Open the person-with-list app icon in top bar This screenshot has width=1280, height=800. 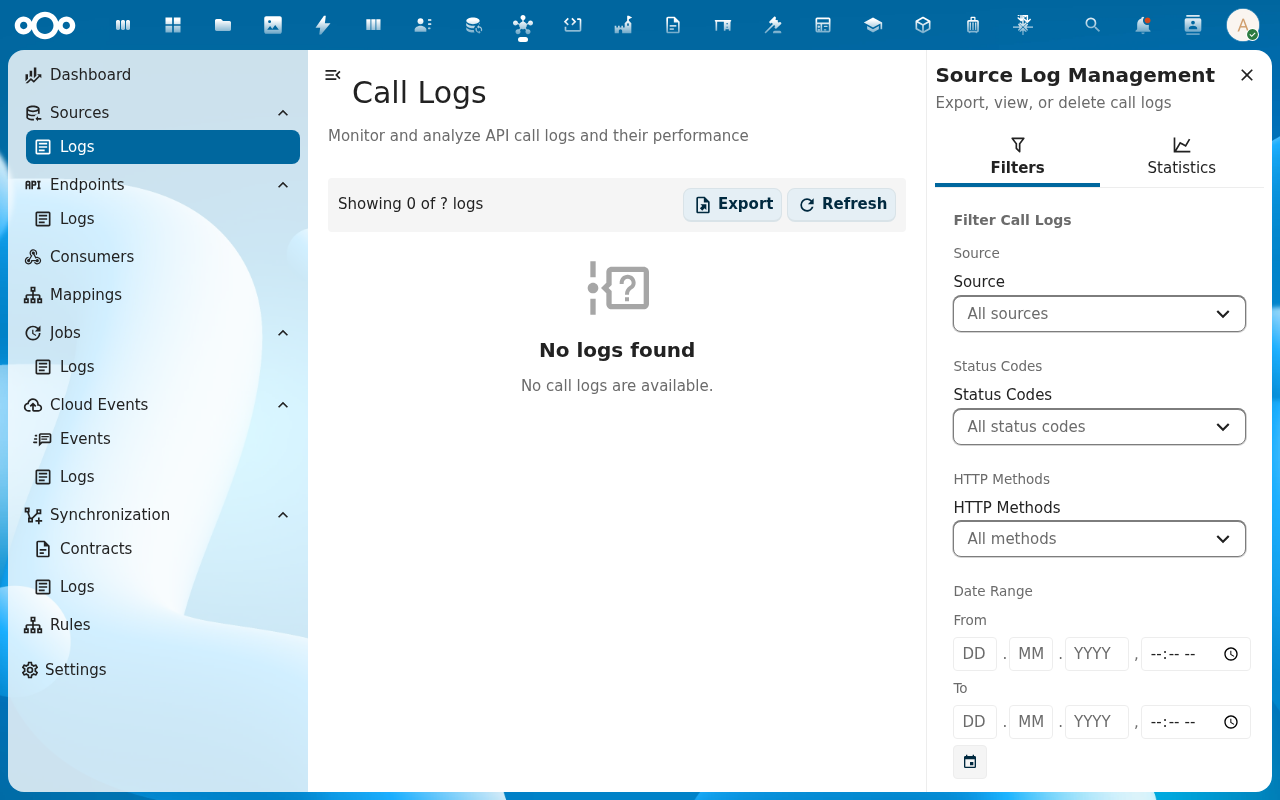pyautogui.click(x=423, y=25)
